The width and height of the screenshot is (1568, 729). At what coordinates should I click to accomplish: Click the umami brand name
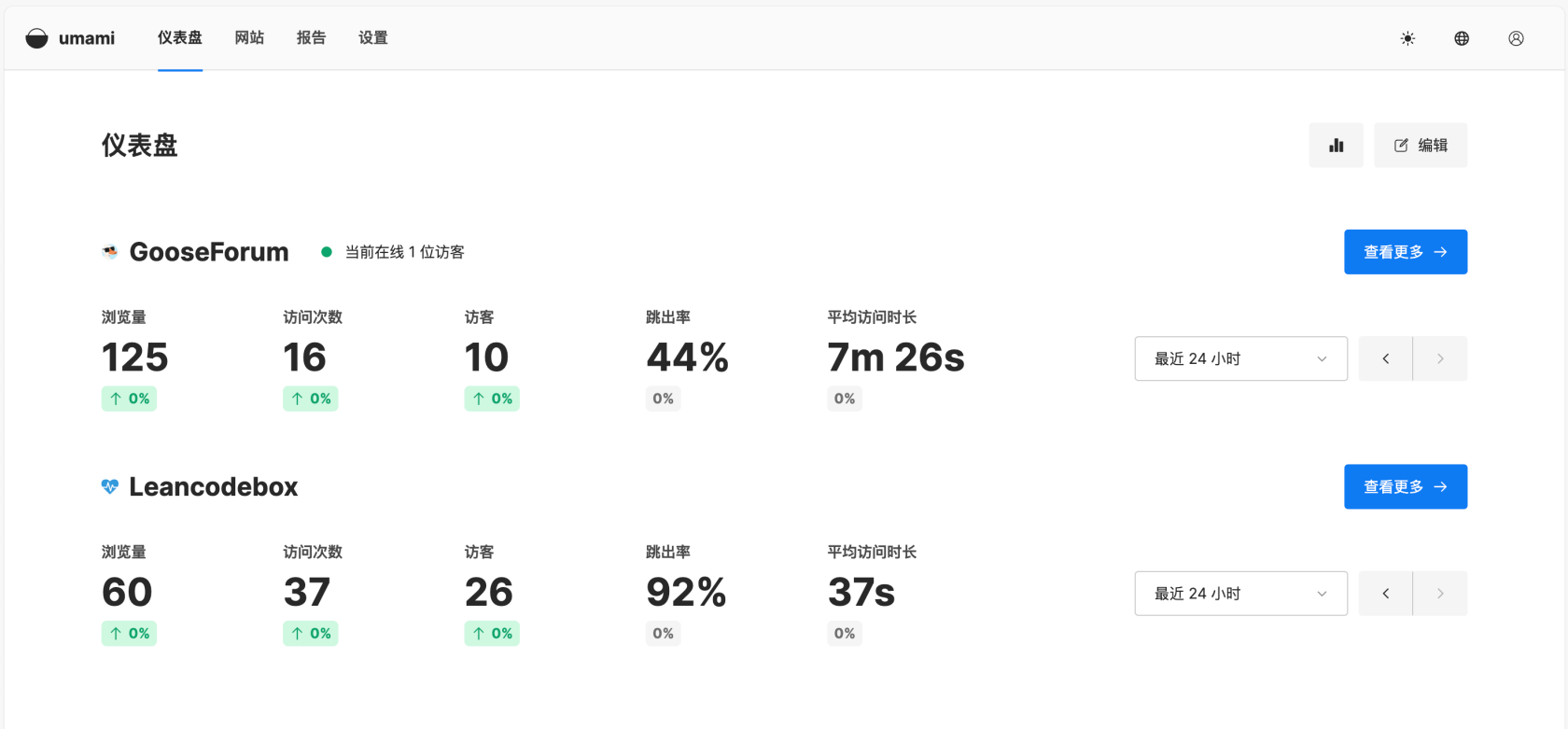pos(87,38)
